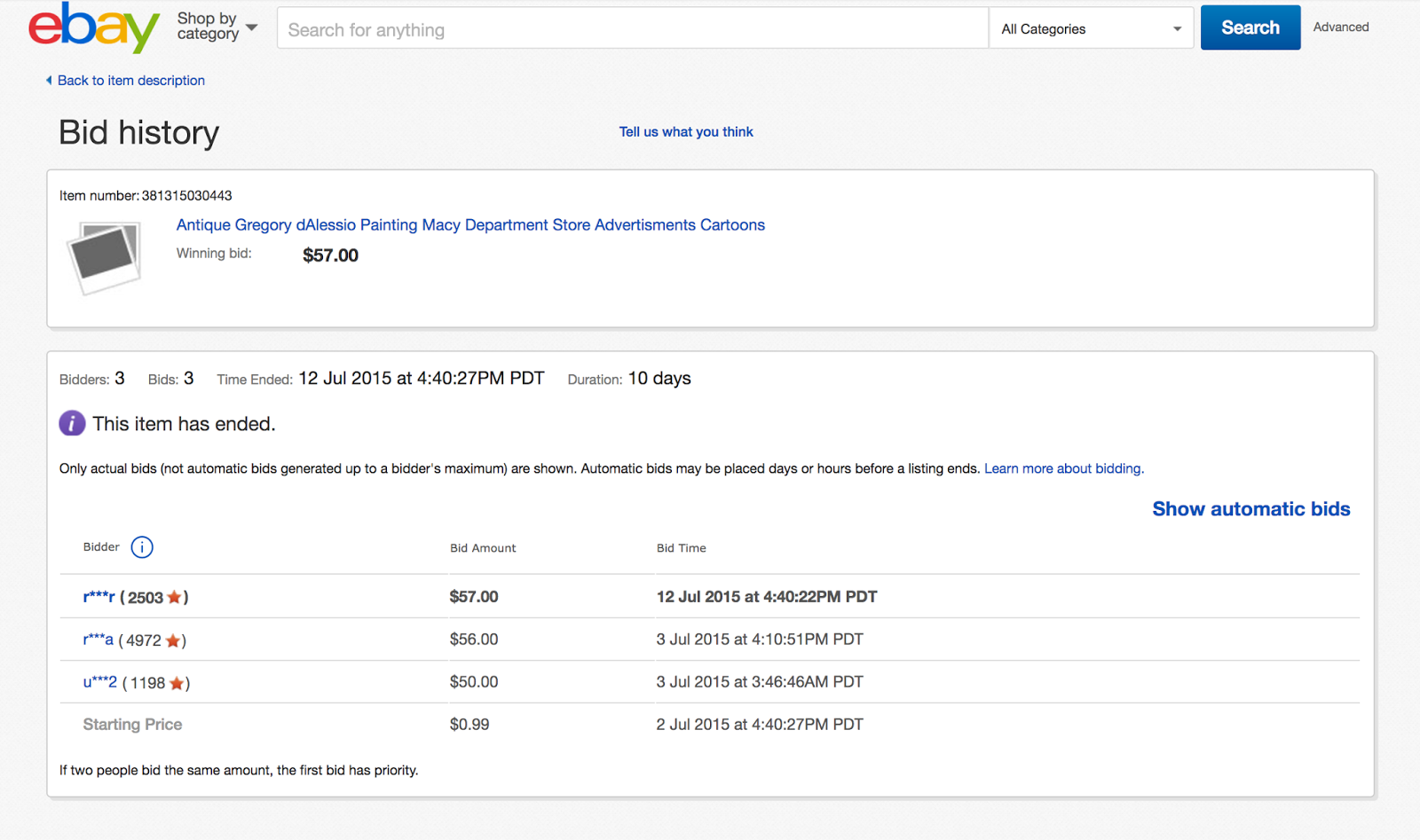Click the Bid history heading
Viewport: 1420px width, 840px height.
[x=138, y=133]
